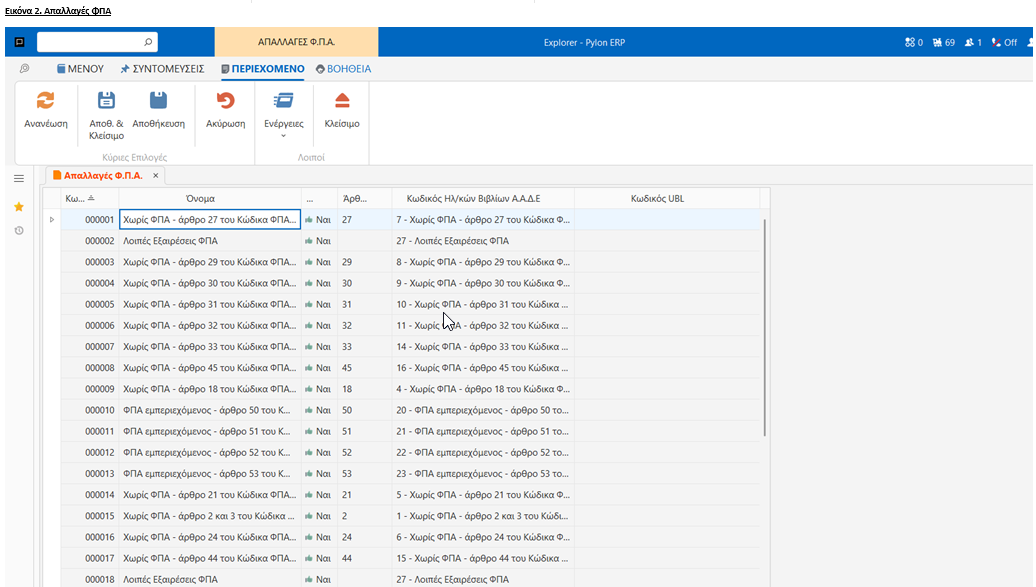Open the history clock icon in sidebar

point(18,231)
